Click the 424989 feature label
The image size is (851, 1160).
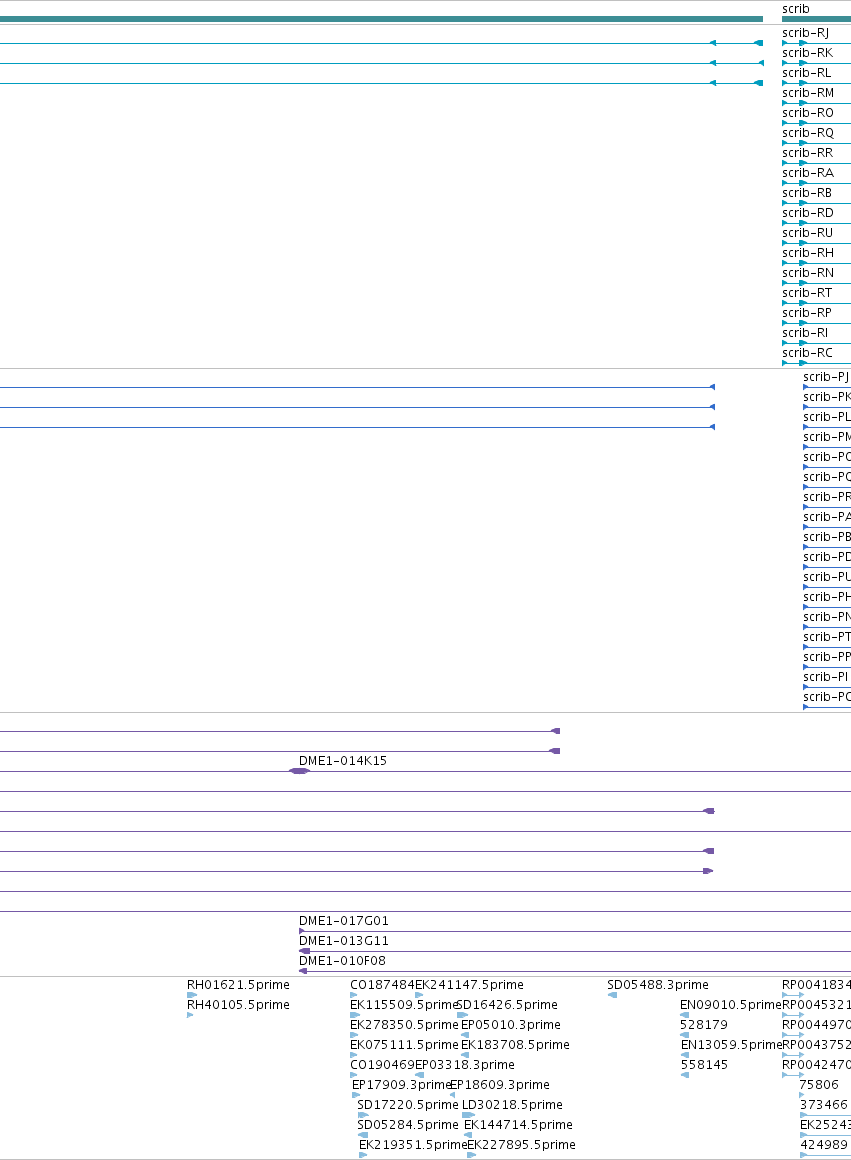[824, 1144]
